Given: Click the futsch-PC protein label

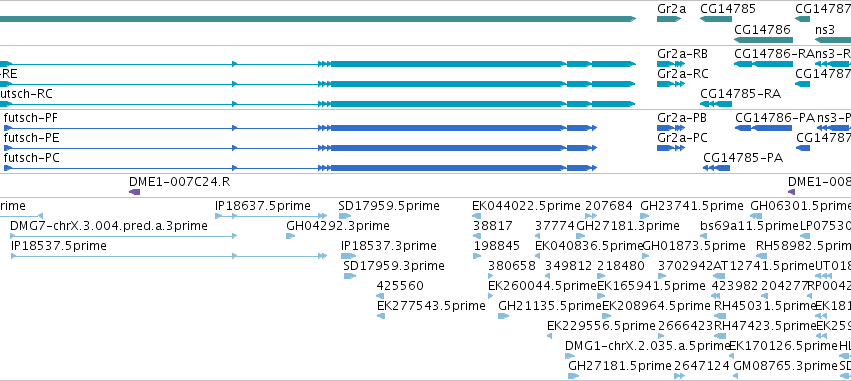Looking at the screenshot, I should (31, 158).
